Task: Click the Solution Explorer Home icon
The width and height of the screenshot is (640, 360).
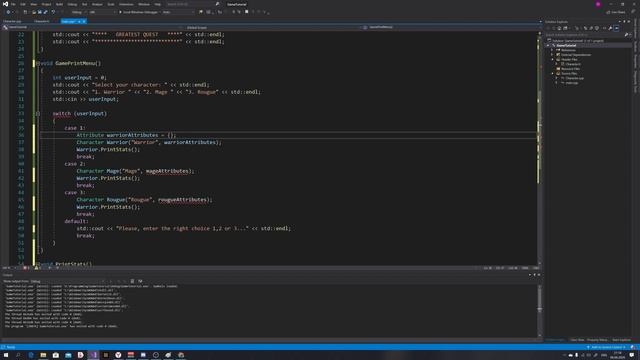Action: click(x=559, y=28)
